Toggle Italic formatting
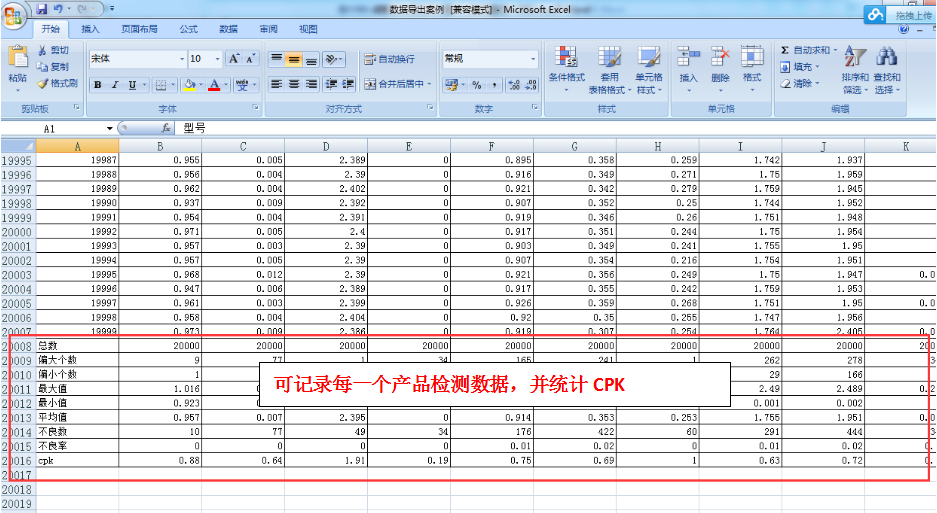This screenshot has width=937, height=513. point(115,85)
